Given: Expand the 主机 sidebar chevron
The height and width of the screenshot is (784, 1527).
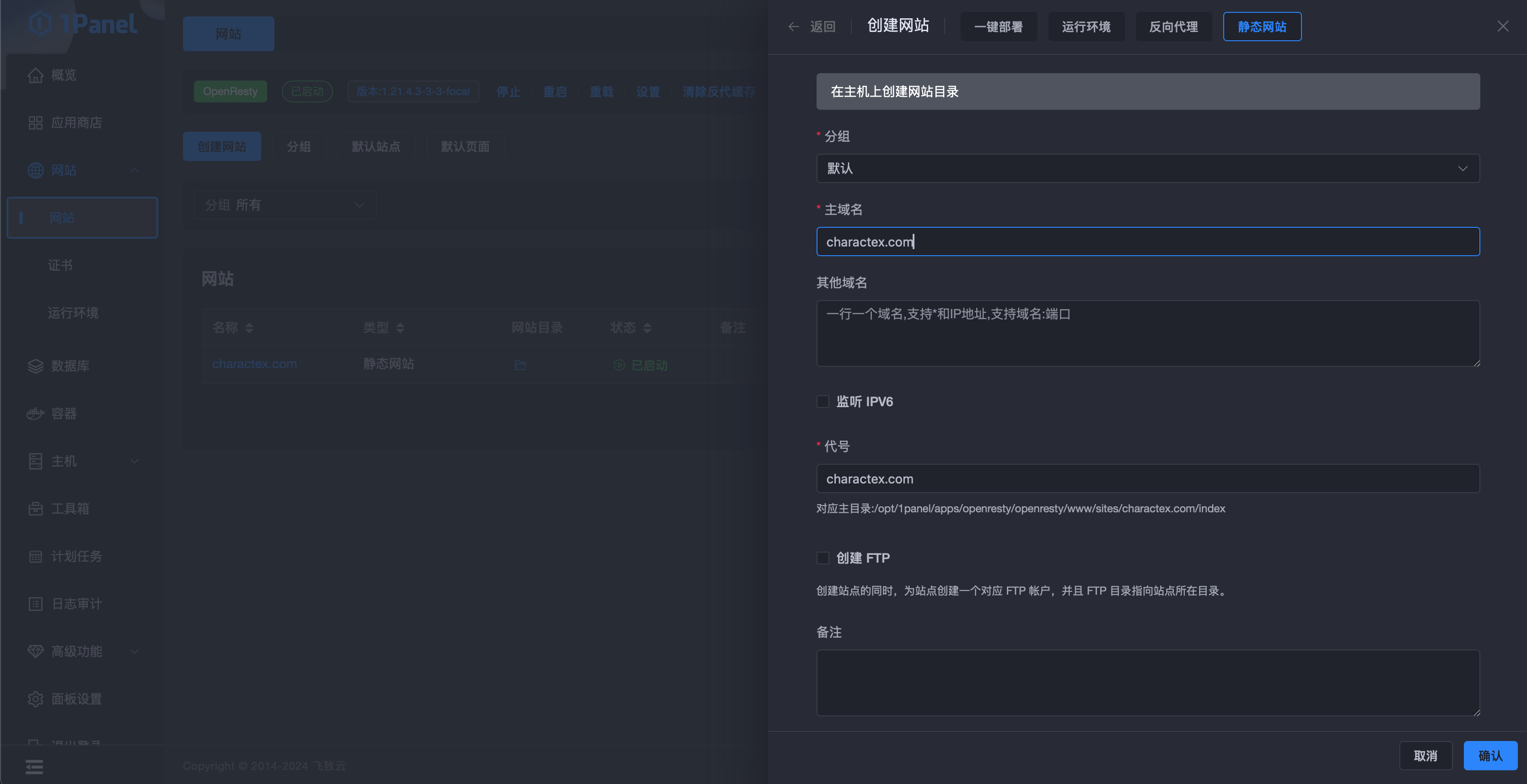Looking at the screenshot, I should pos(134,461).
